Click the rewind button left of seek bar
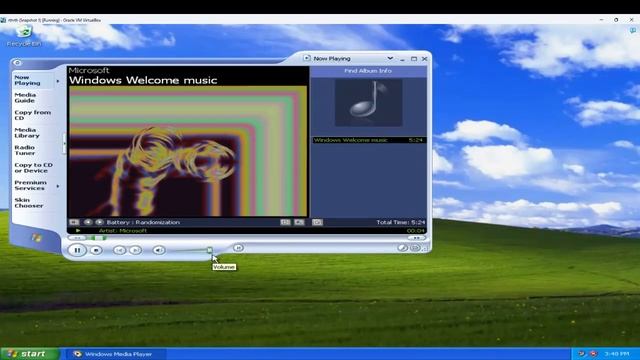 77,238
